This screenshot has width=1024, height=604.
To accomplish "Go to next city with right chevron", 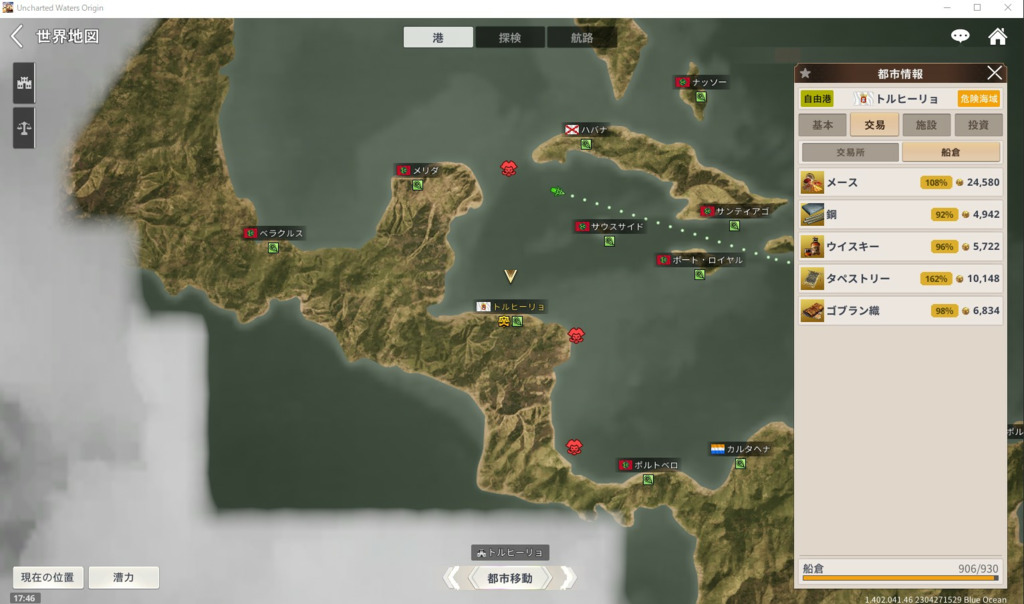I will 568,578.
